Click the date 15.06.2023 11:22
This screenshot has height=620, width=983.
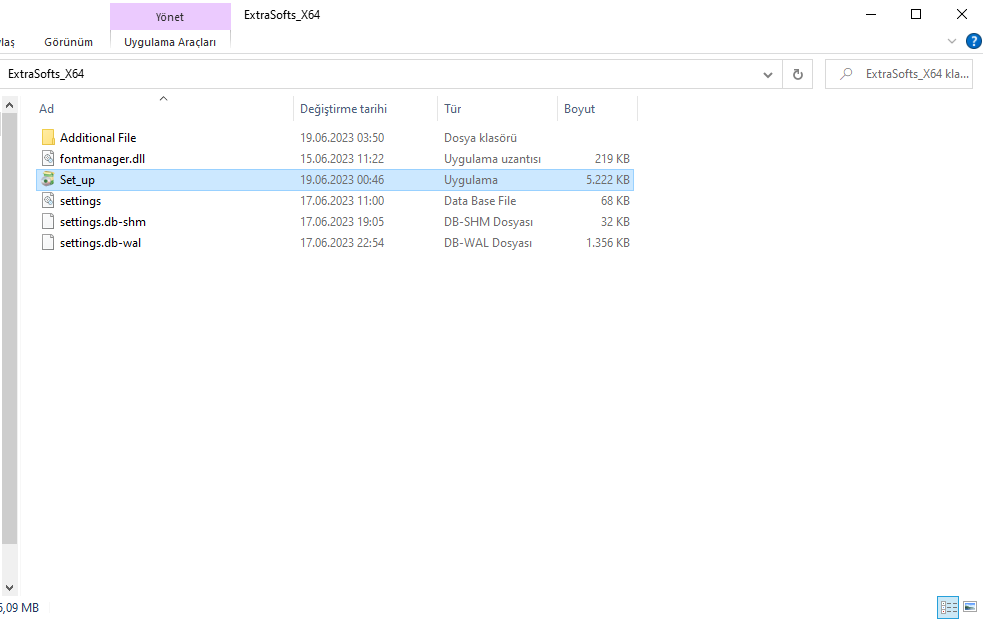342,159
